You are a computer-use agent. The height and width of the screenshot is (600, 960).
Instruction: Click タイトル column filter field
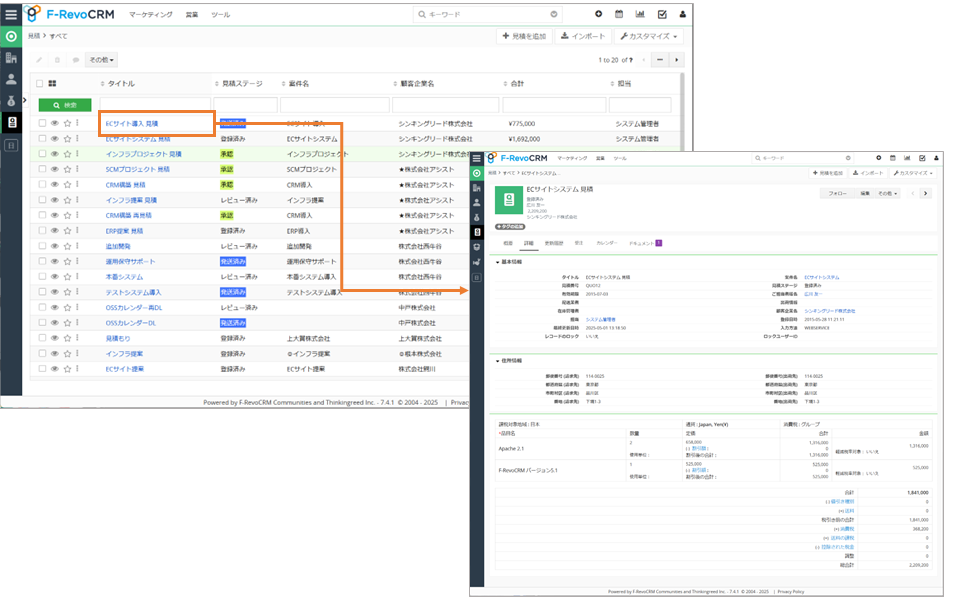pos(155,105)
